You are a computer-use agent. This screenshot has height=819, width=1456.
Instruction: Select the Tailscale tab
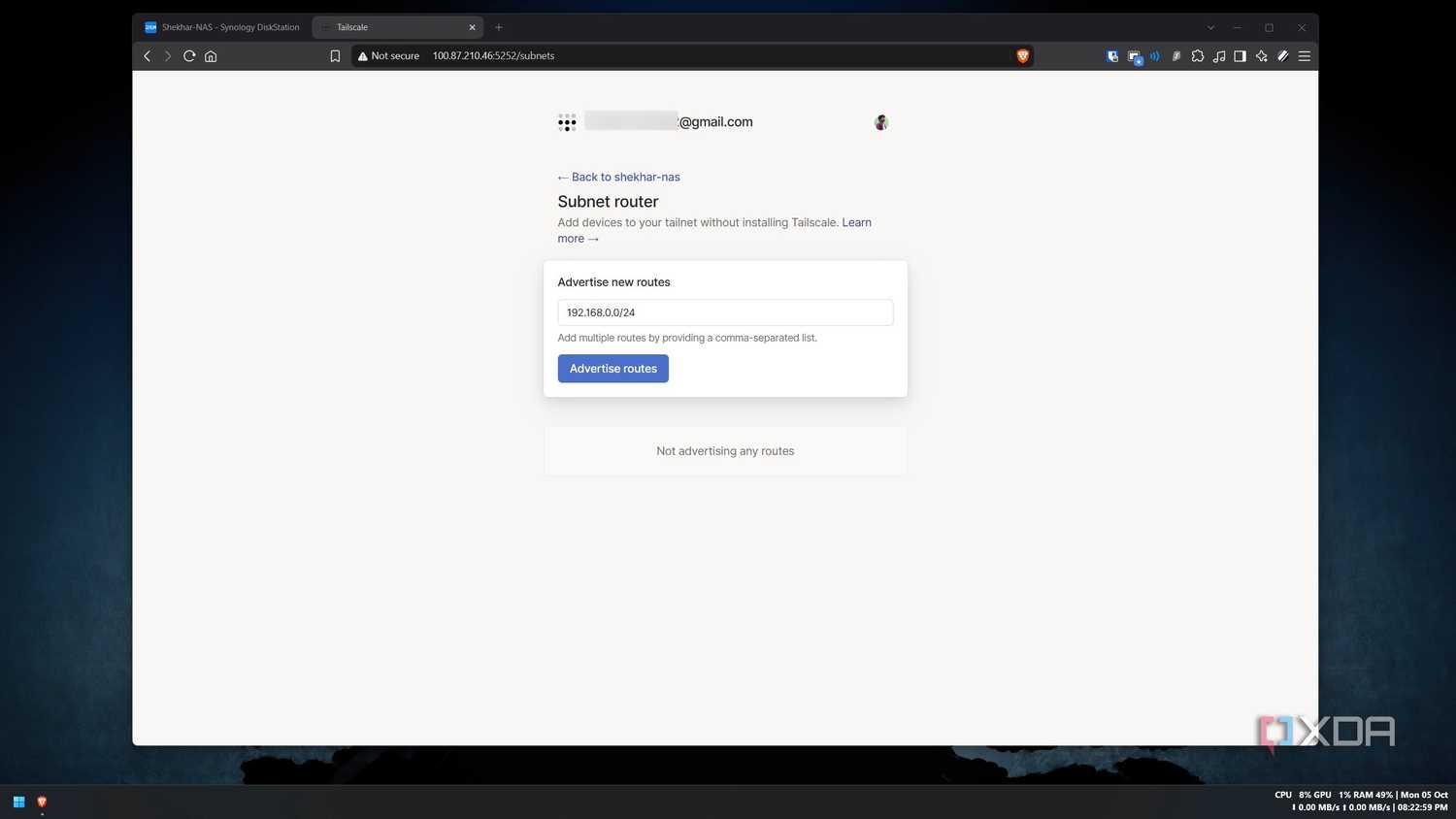pyautogui.click(x=398, y=27)
